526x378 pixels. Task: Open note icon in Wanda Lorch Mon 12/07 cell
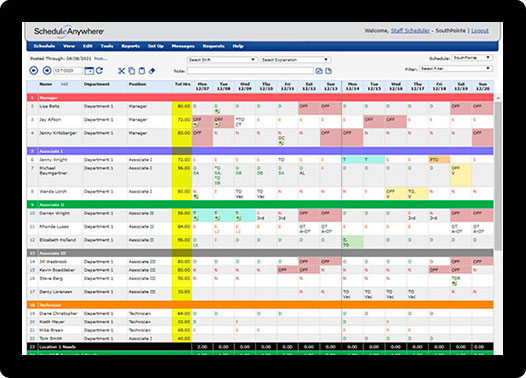click(x=196, y=197)
